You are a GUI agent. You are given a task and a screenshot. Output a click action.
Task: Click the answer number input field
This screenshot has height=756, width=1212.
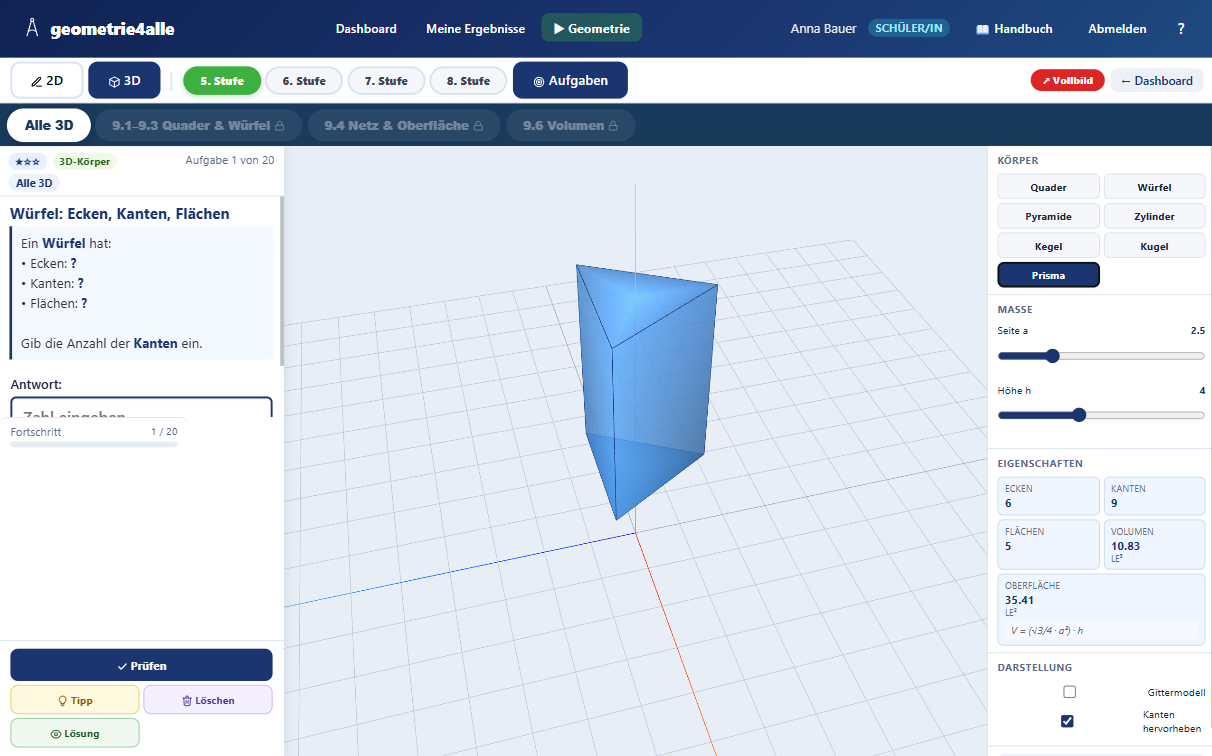(141, 408)
